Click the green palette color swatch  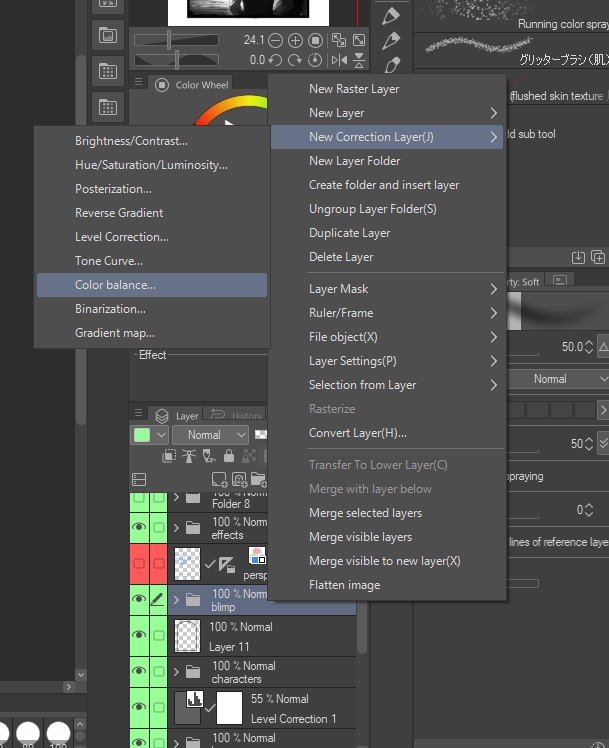142,435
